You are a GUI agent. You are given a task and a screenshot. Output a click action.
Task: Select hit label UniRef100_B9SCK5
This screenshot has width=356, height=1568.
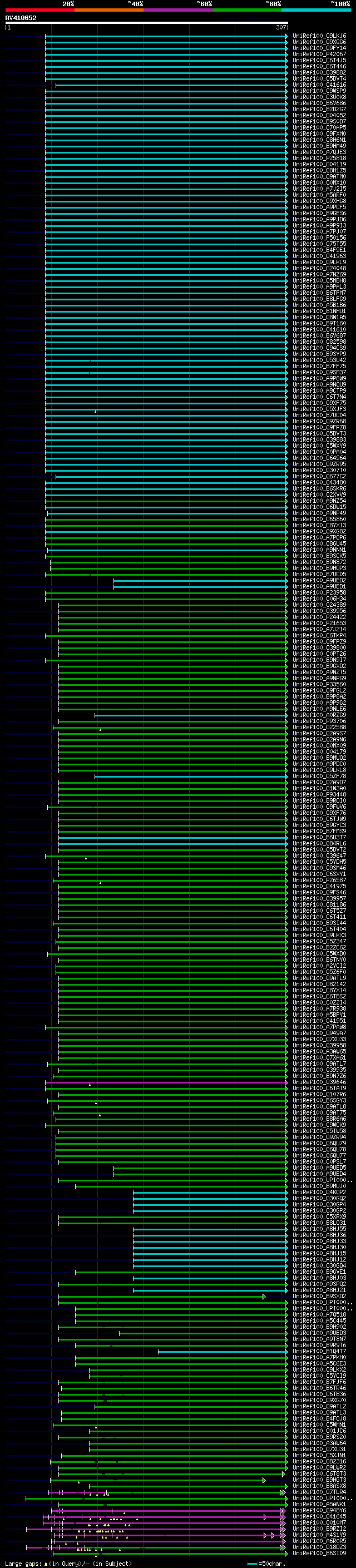click(319, 556)
